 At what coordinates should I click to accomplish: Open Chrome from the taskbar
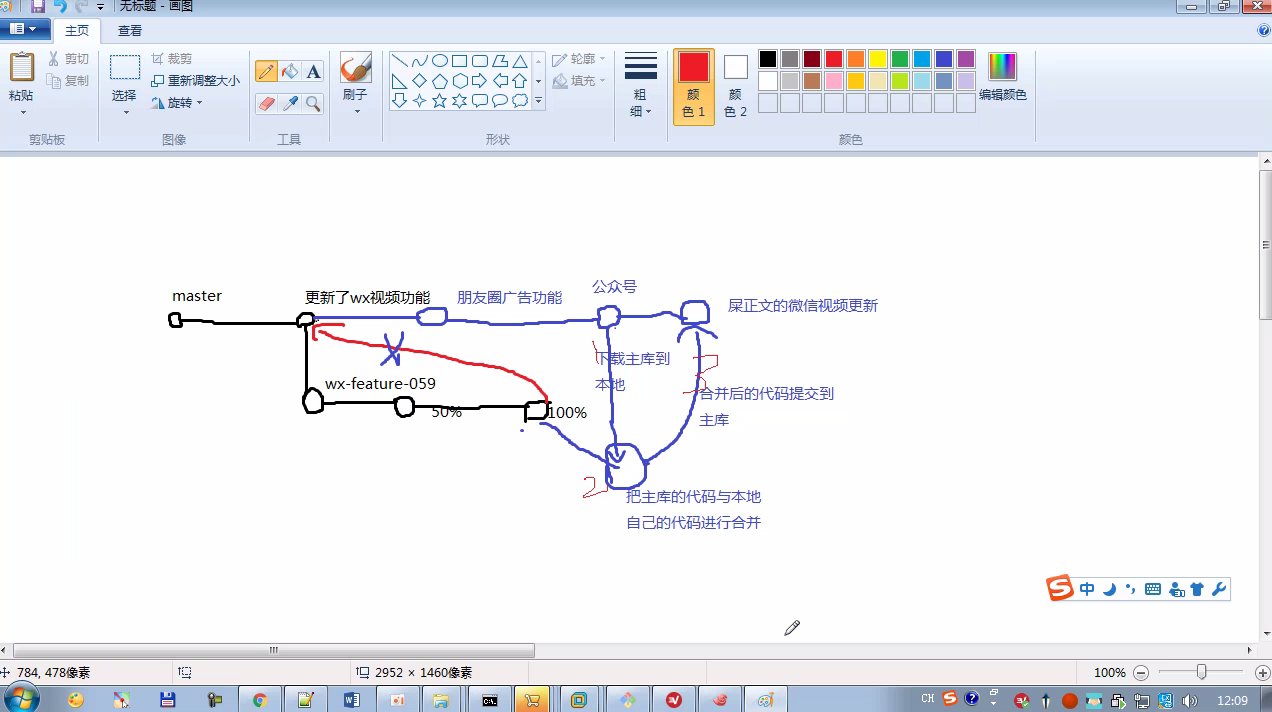(x=260, y=699)
